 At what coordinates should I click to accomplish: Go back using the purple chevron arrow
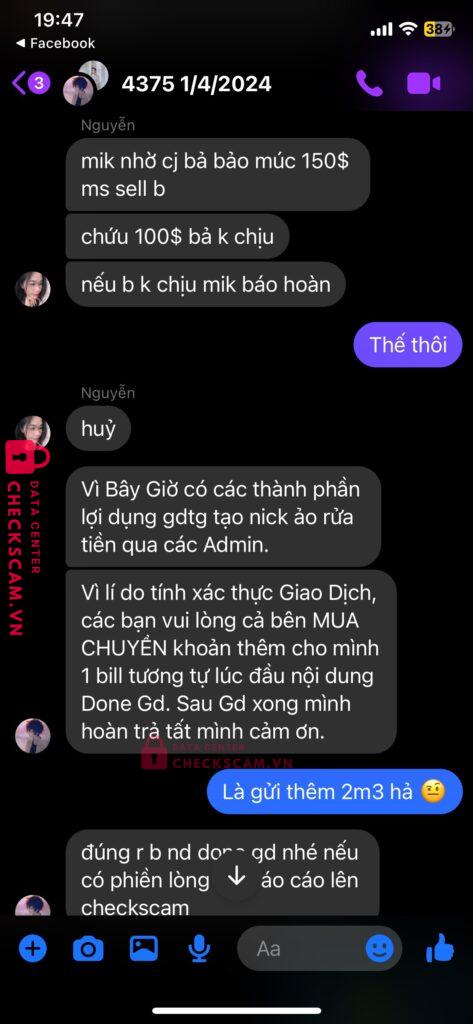[x=19, y=83]
